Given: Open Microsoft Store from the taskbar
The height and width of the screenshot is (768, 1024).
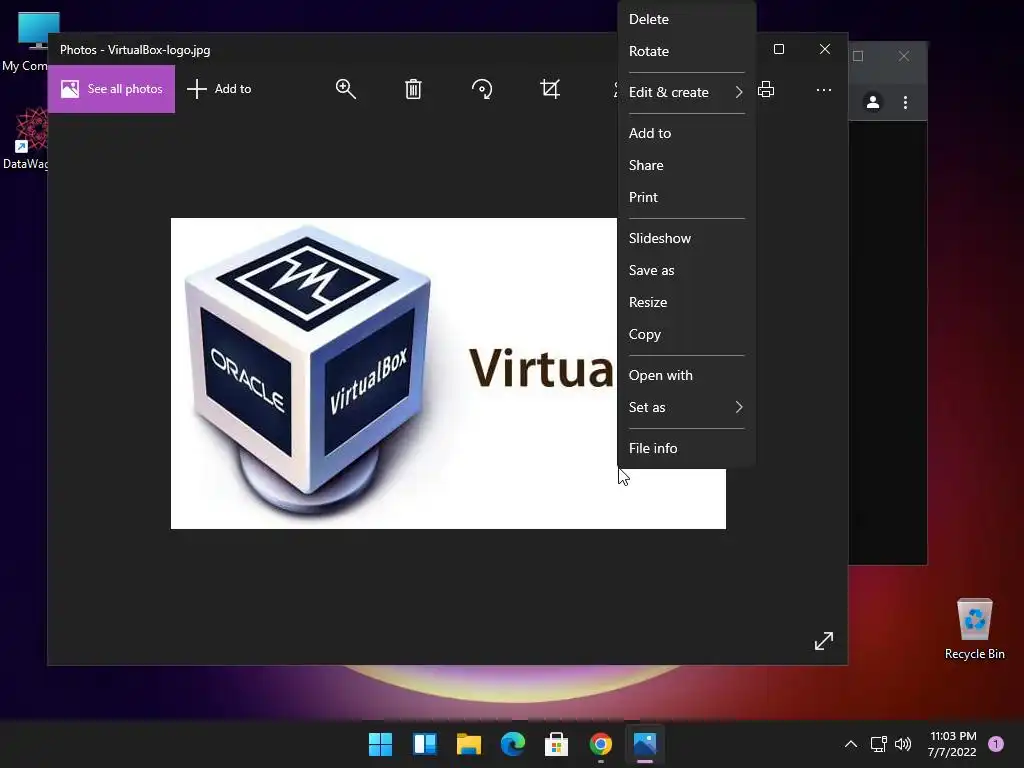Looking at the screenshot, I should [x=556, y=744].
